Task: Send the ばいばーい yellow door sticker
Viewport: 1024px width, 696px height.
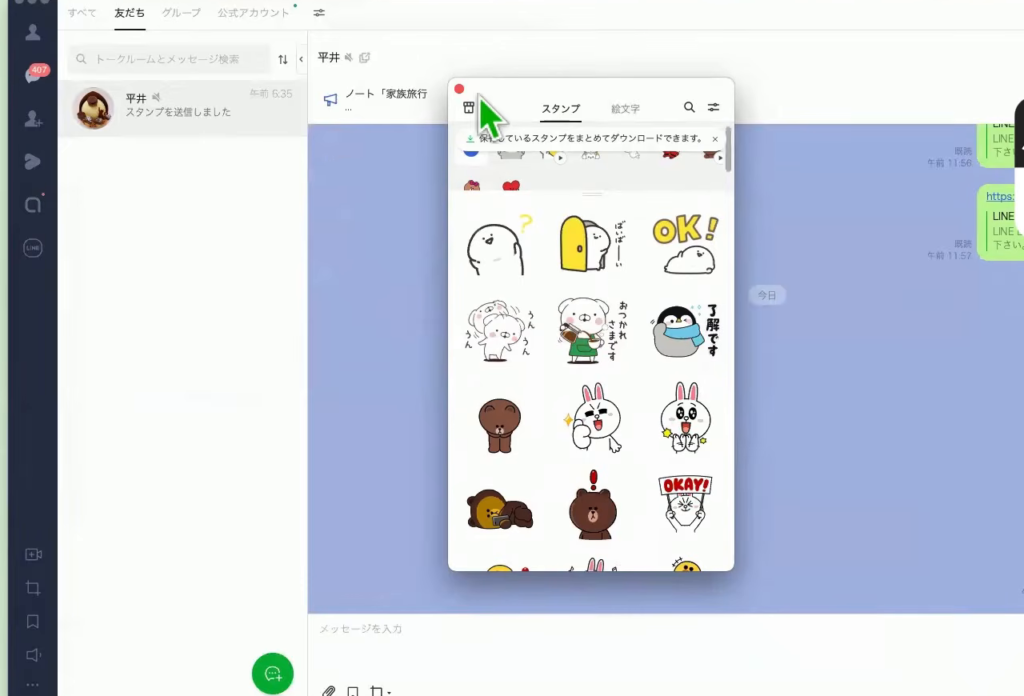Action: pos(592,244)
